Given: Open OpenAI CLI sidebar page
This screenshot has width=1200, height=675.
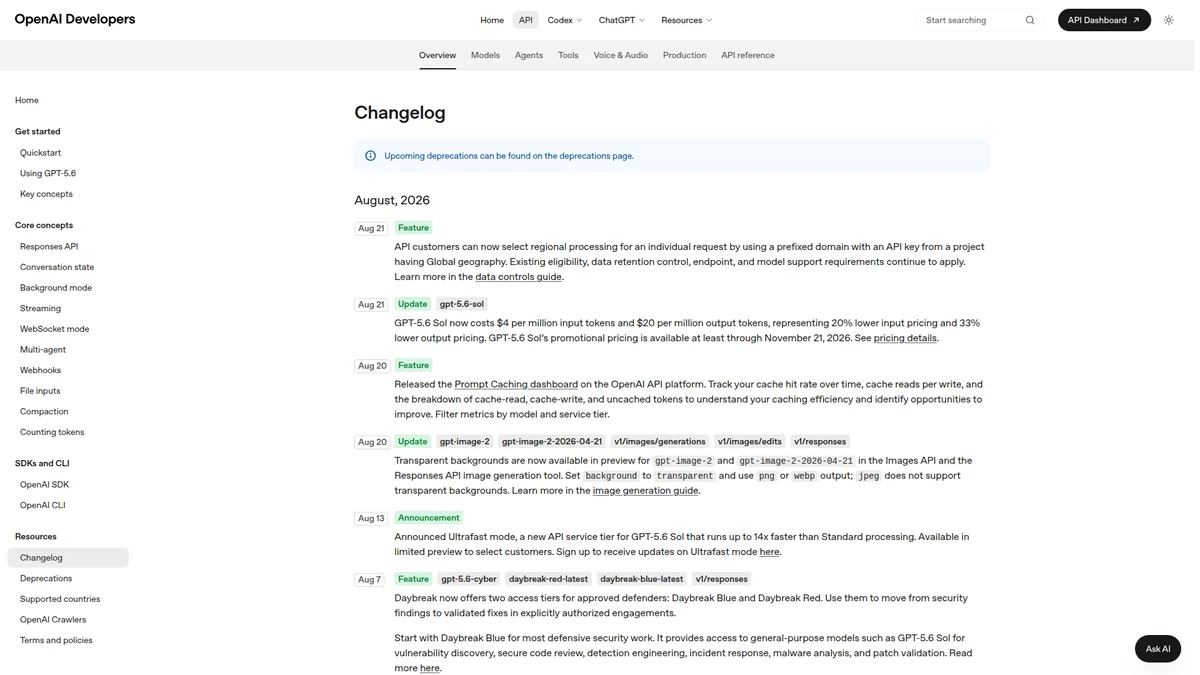Looking at the screenshot, I should coord(43,505).
